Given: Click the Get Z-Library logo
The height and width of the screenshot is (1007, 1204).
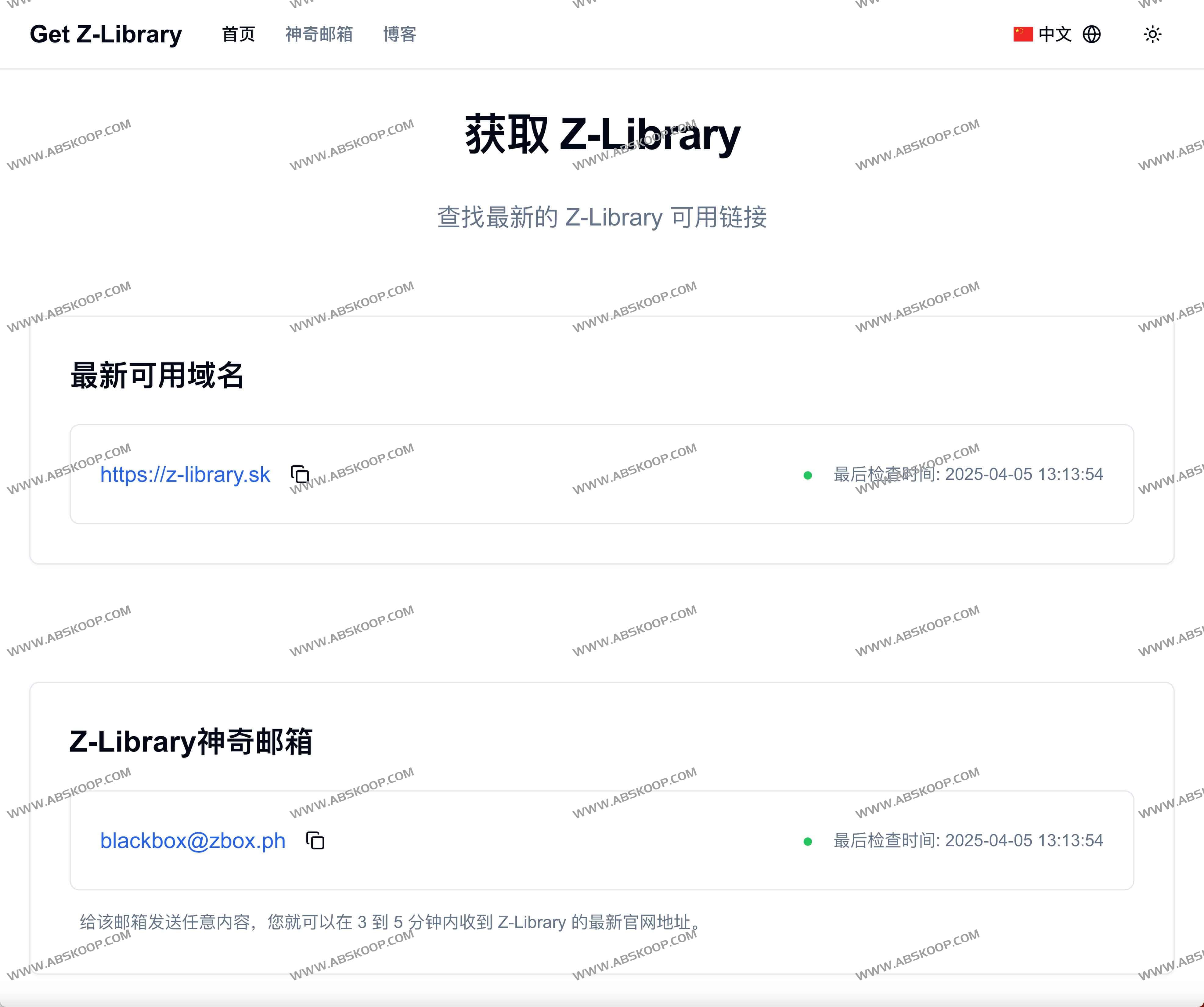Looking at the screenshot, I should click(x=106, y=34).
